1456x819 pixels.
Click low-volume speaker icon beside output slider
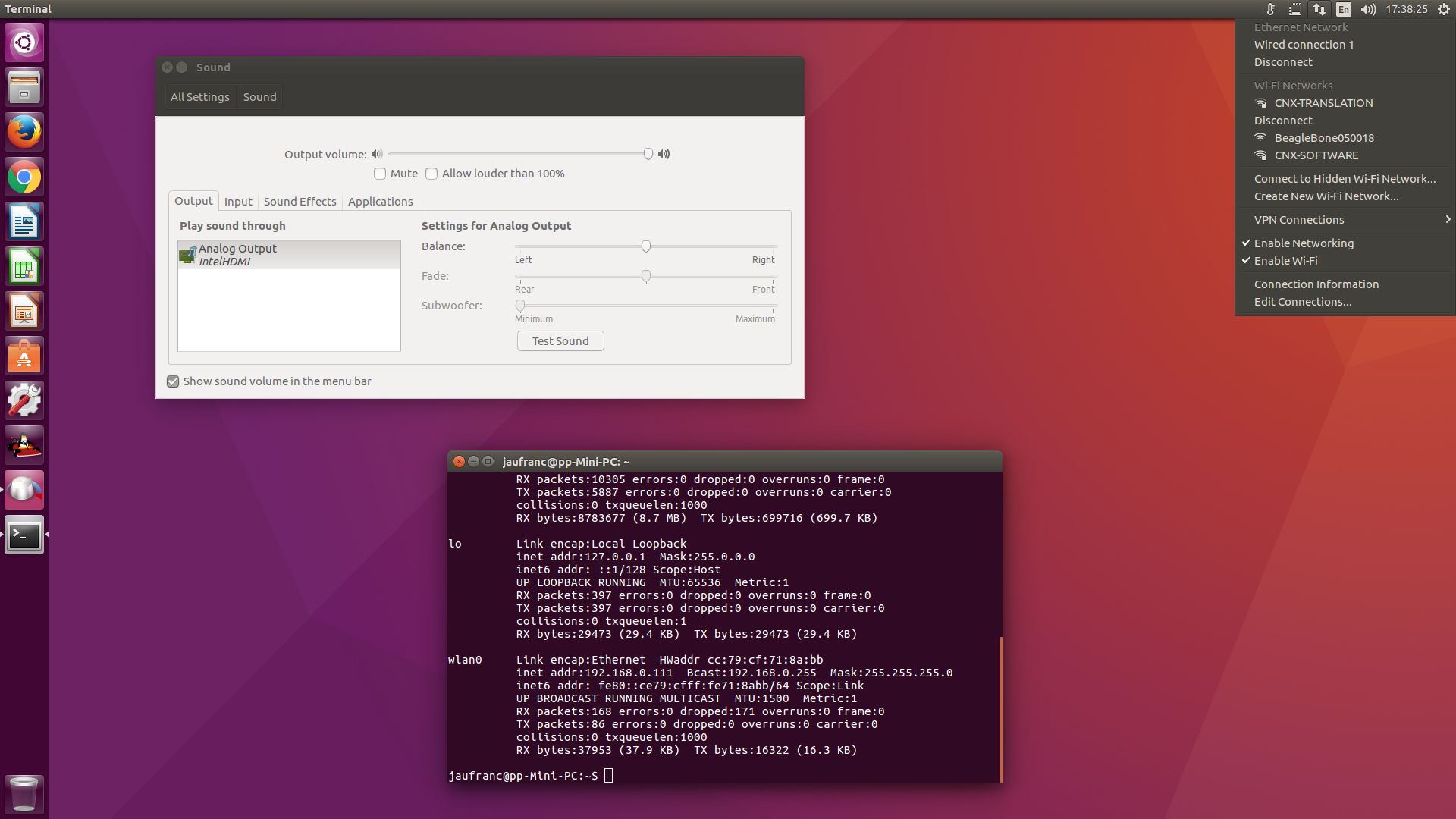point(377,154)
